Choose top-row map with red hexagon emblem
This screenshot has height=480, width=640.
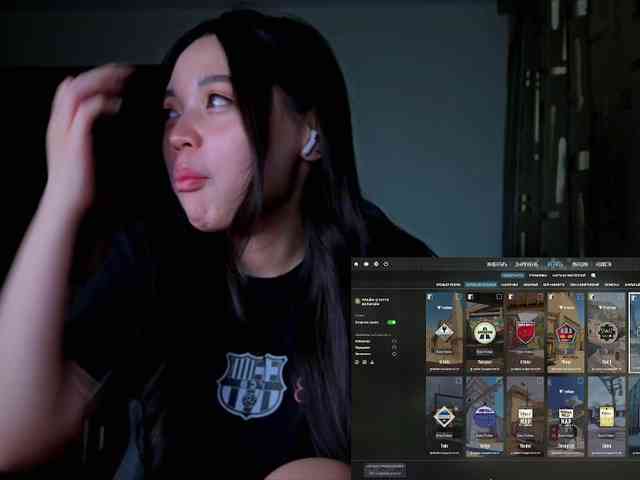pyautogui.click(x=566, y=333)
